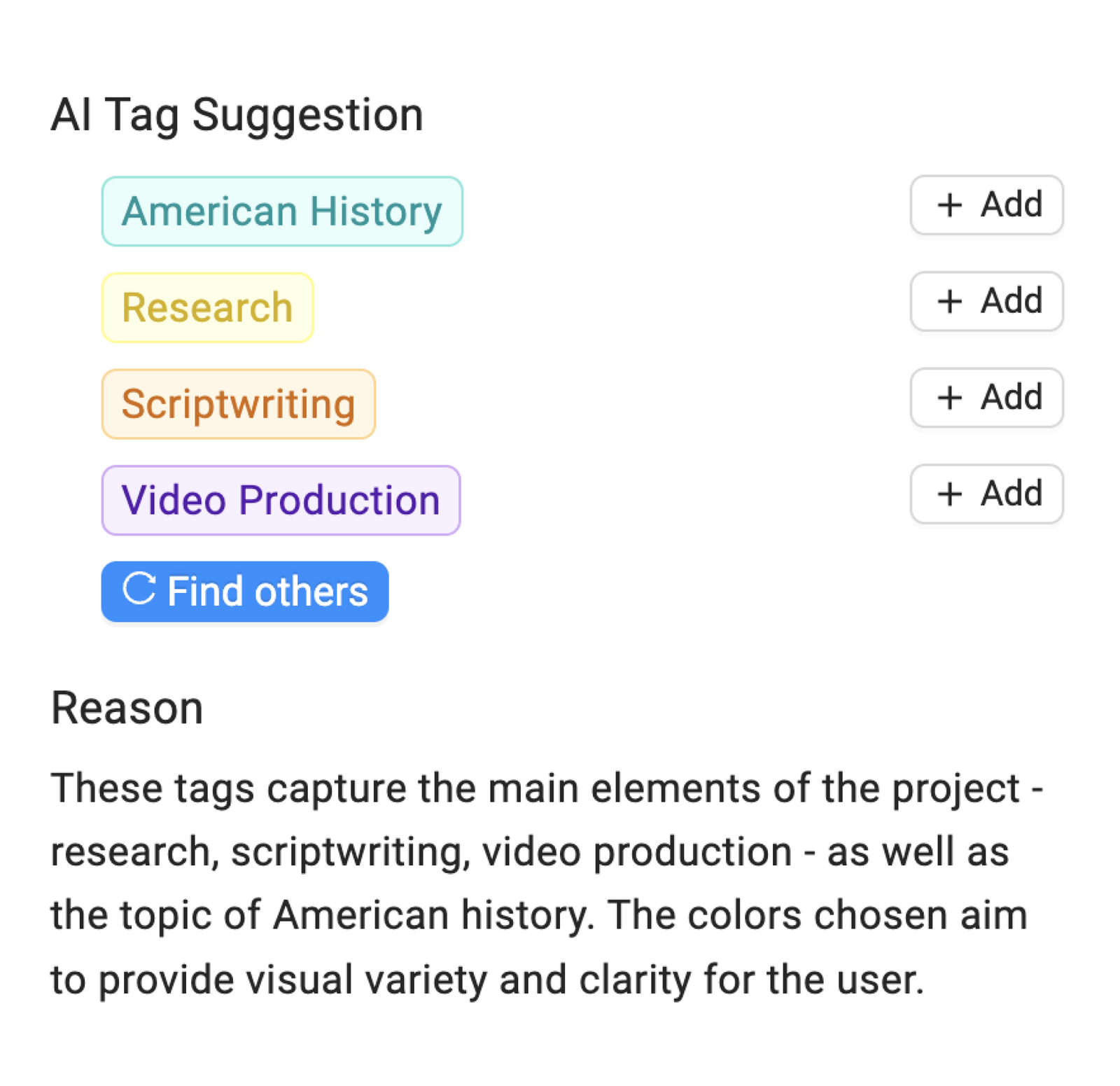Click plus icon in Scriptwriting row
The height and width of the screenshot is (1086, 1120).
point(949,398)
